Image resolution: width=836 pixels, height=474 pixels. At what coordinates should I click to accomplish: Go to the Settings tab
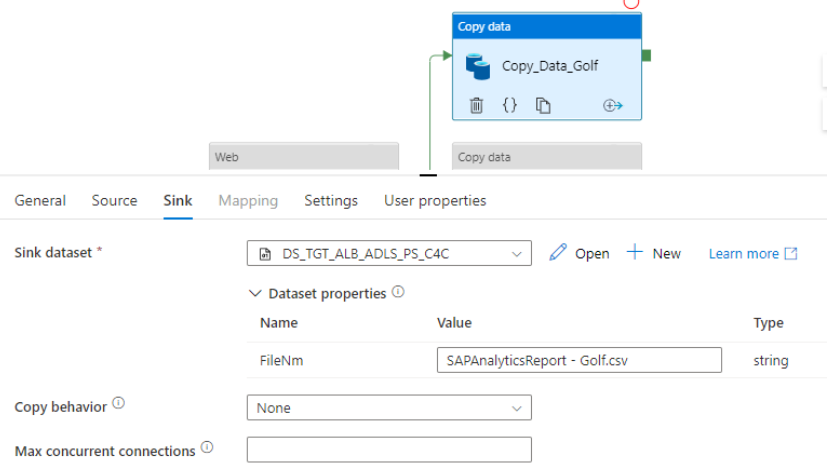tap(331, 200)
